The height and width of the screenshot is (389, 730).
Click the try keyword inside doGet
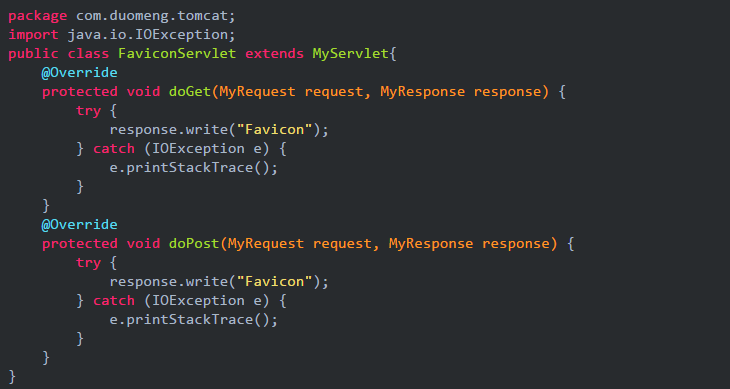click(x=88, y=111)
